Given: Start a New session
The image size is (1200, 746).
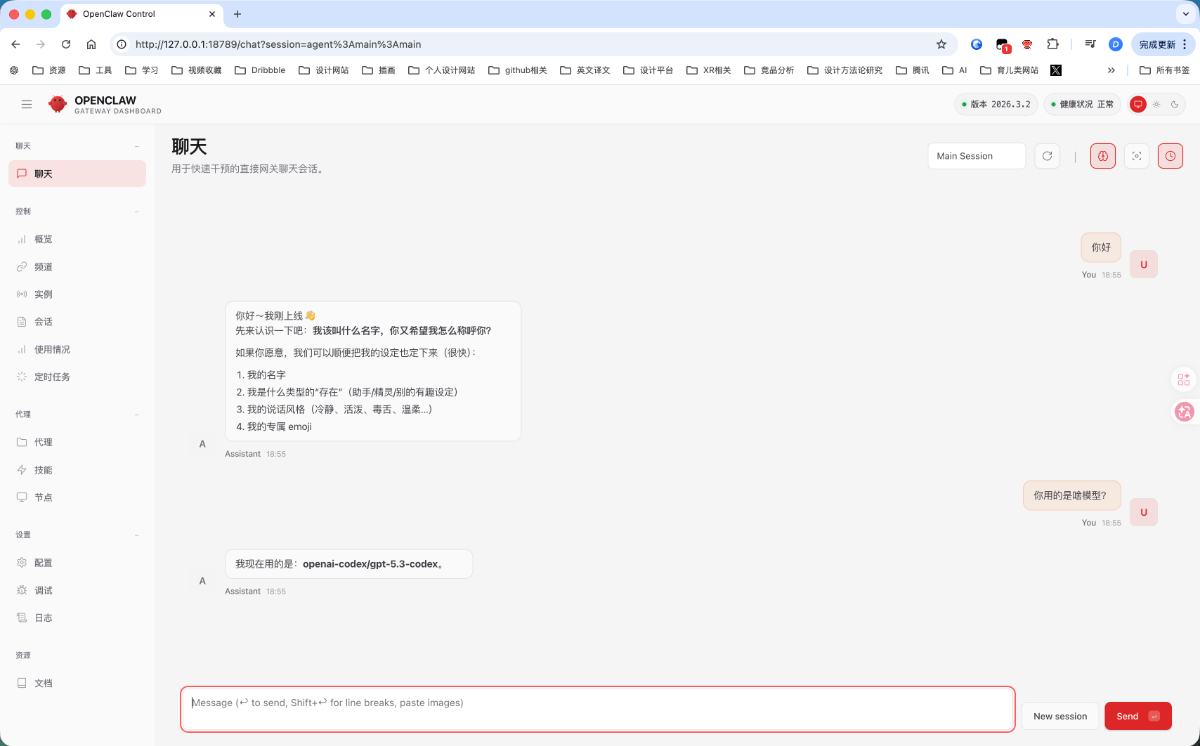Looking at the screenshot, I should point(1059,716).
